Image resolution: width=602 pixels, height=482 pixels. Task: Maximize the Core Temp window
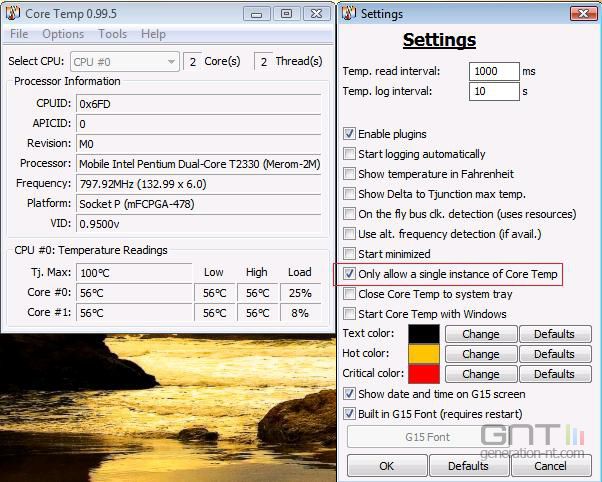pyautogui.click(x=286, y=14)
